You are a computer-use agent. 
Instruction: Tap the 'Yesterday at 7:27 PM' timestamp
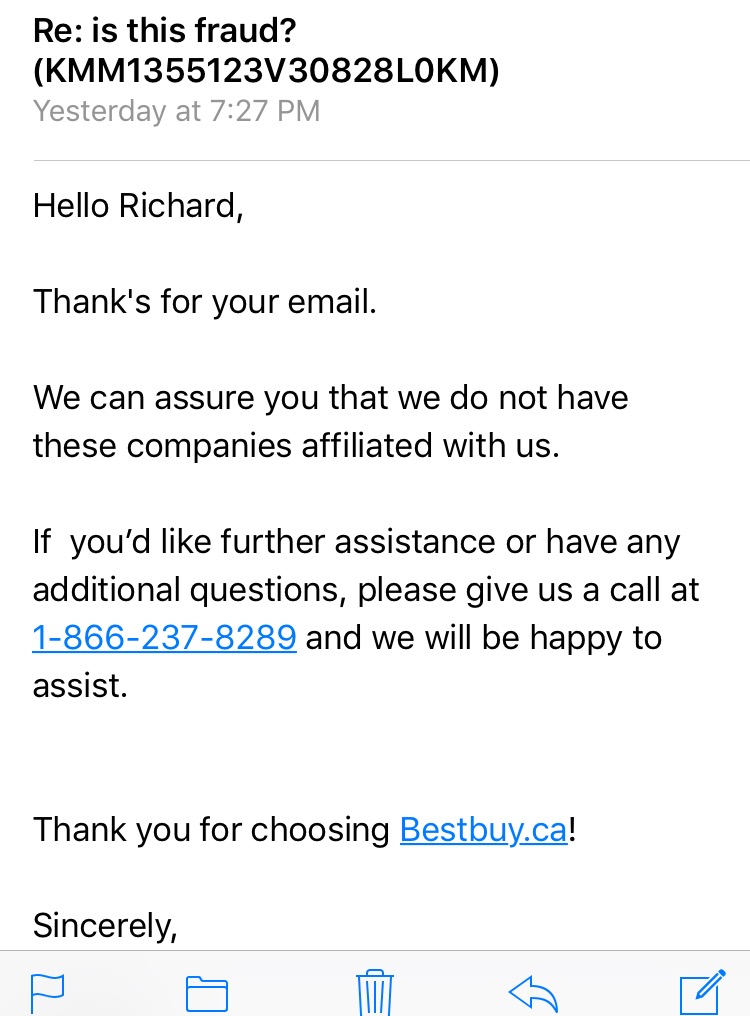pos(177,111)
